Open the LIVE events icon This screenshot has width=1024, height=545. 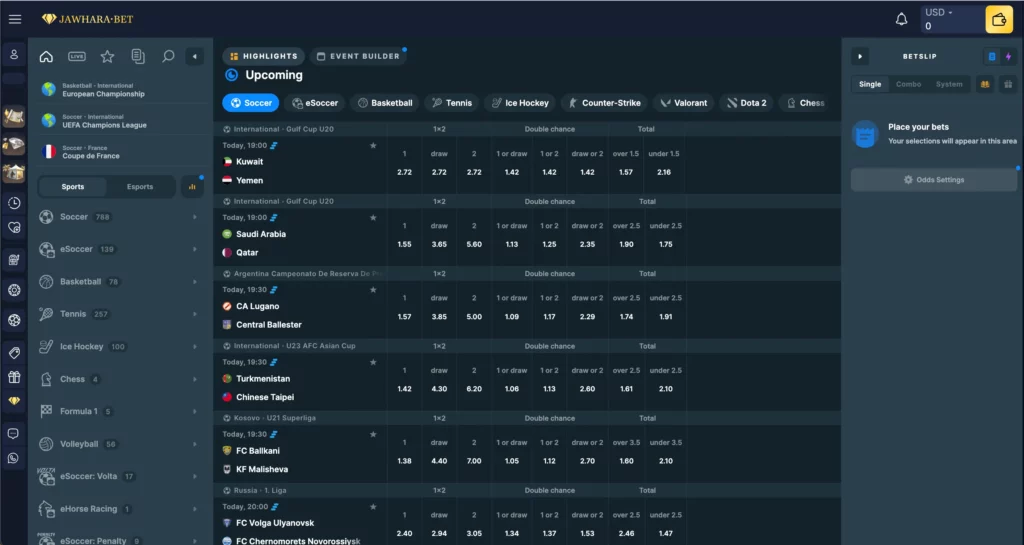coord(77,56)
